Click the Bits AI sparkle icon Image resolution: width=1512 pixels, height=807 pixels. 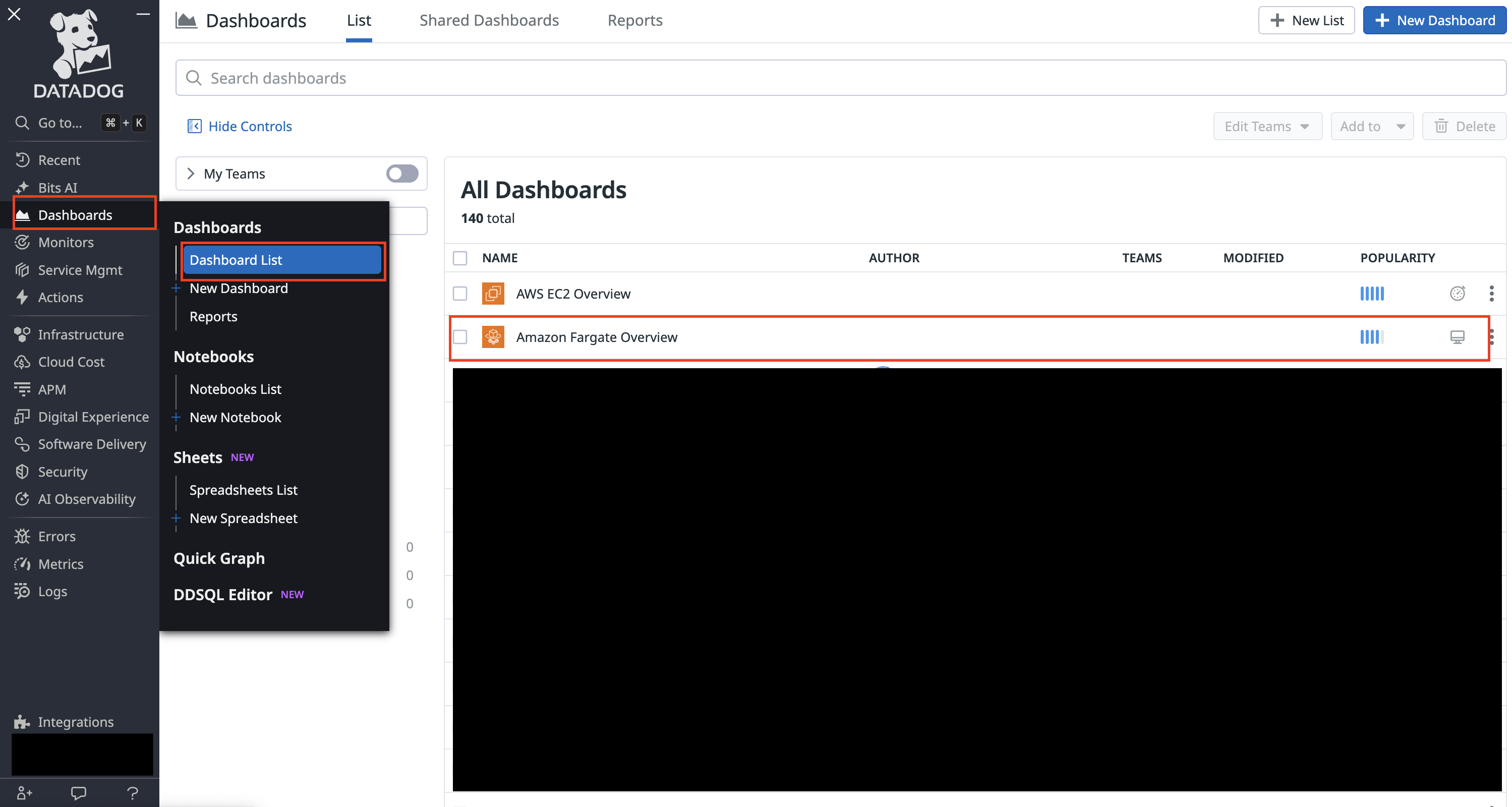[x=22, y=188]
